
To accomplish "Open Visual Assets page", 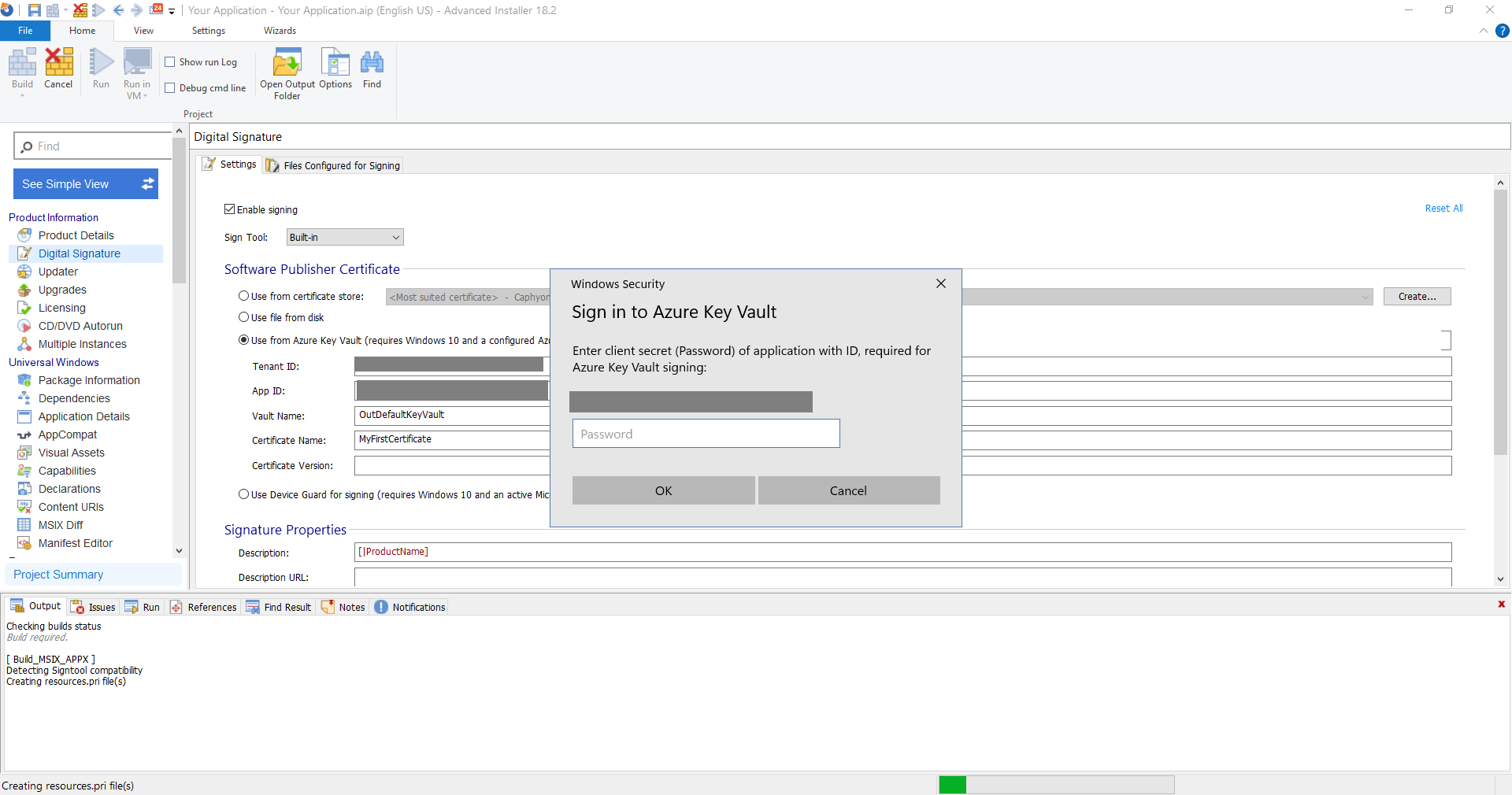I will (71, 453).
